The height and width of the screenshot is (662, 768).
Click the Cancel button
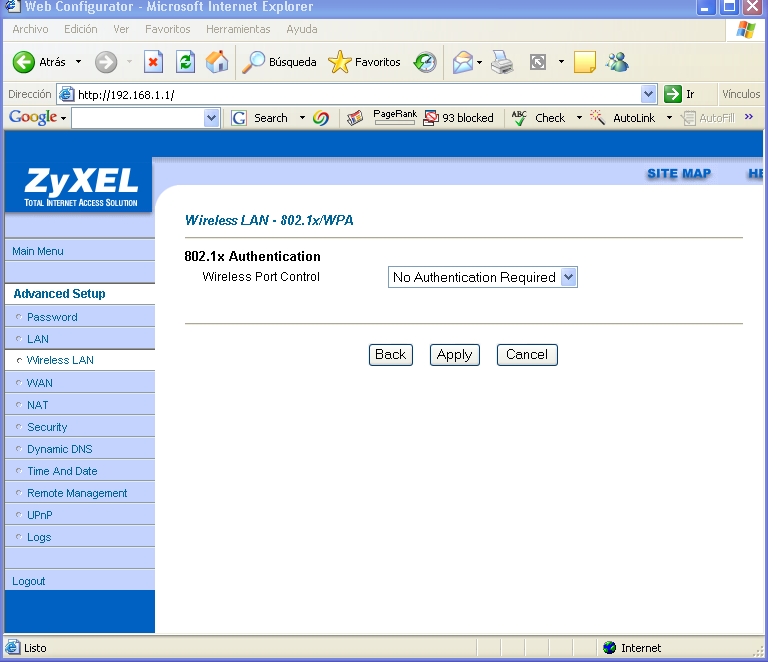tap(527, 355)
